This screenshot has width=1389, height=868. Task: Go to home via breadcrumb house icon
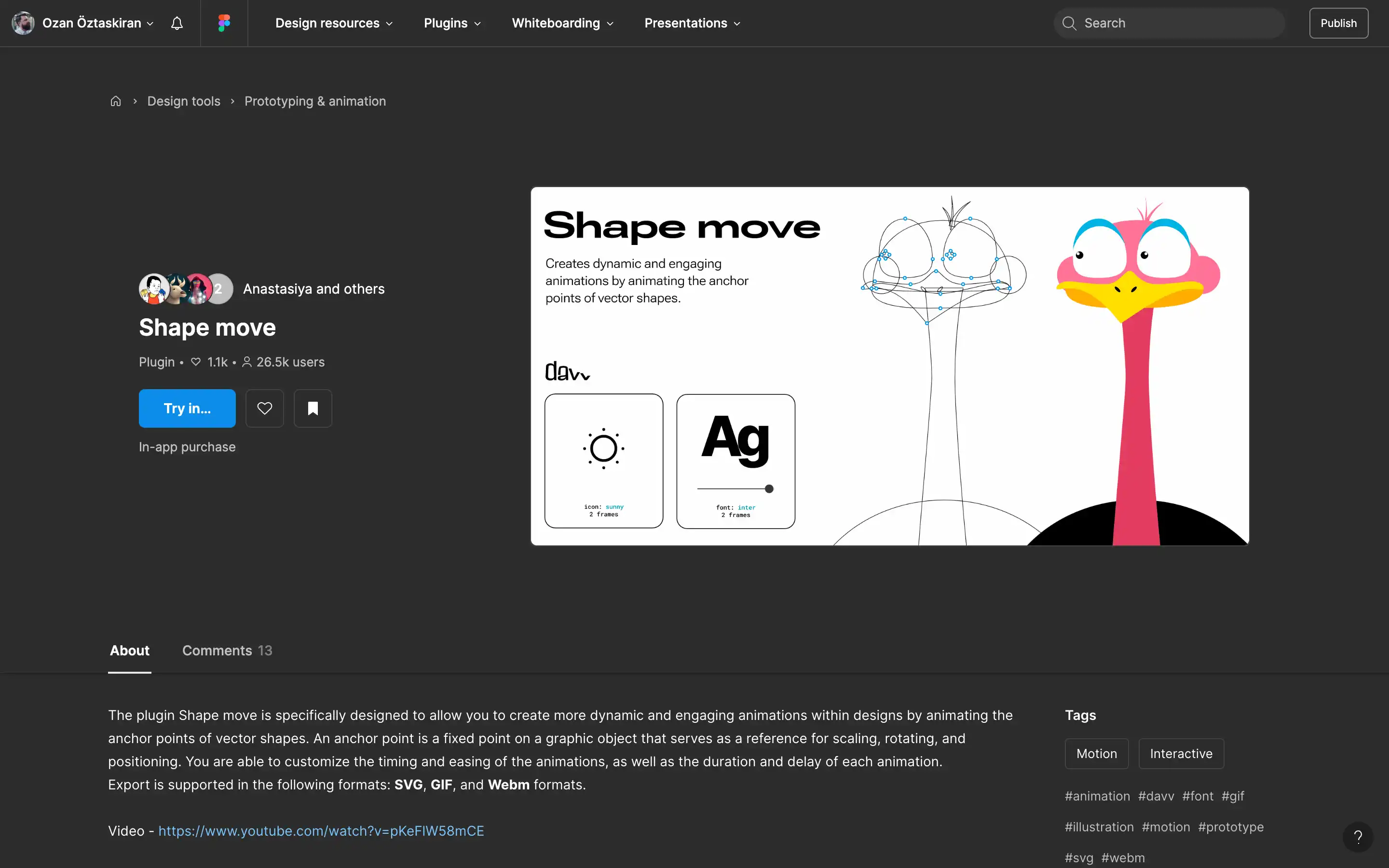(x=115, y=101)
